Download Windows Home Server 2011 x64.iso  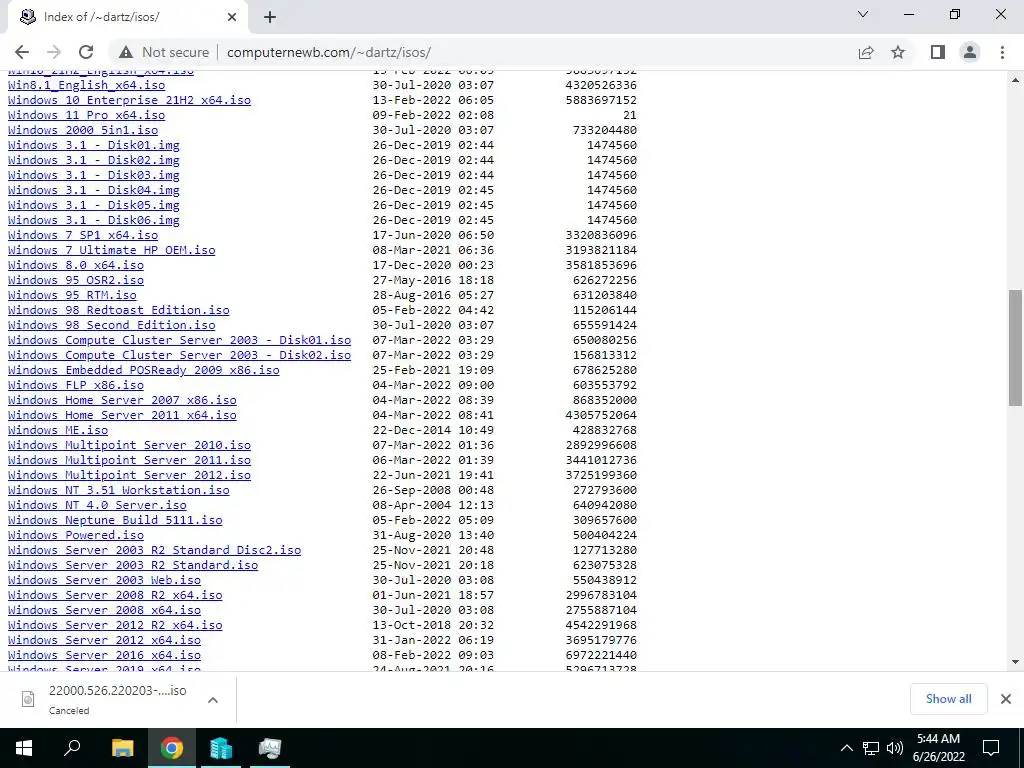[122, 415]
